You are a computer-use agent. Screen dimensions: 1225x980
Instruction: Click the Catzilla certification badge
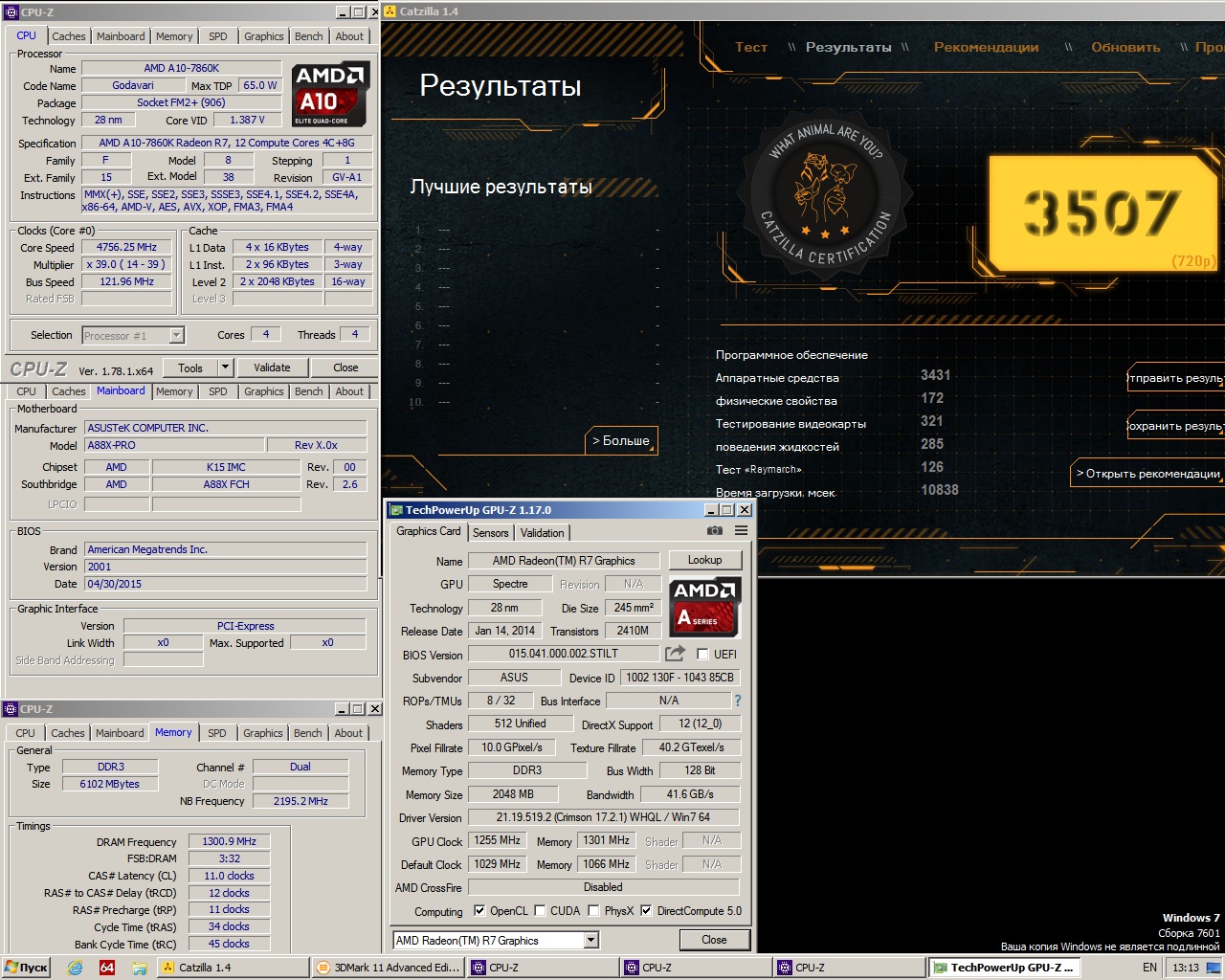tap(827, 196)
